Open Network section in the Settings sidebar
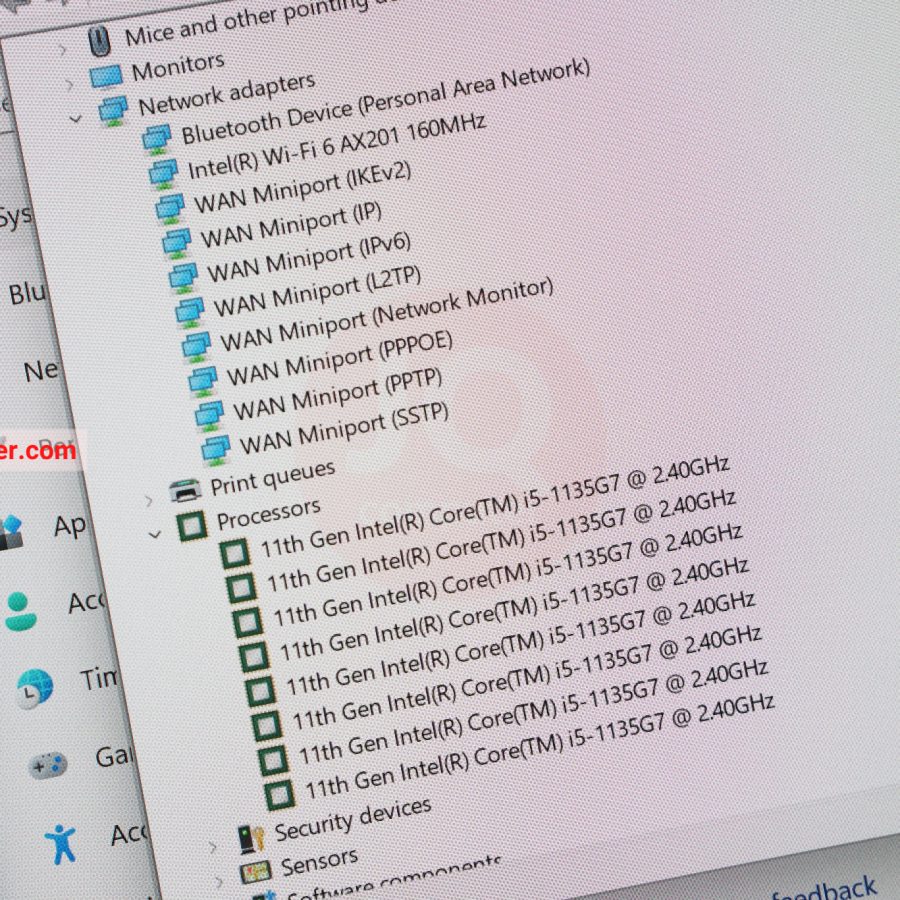This screenshot has width=900, height=900. (x=41, y=370)
